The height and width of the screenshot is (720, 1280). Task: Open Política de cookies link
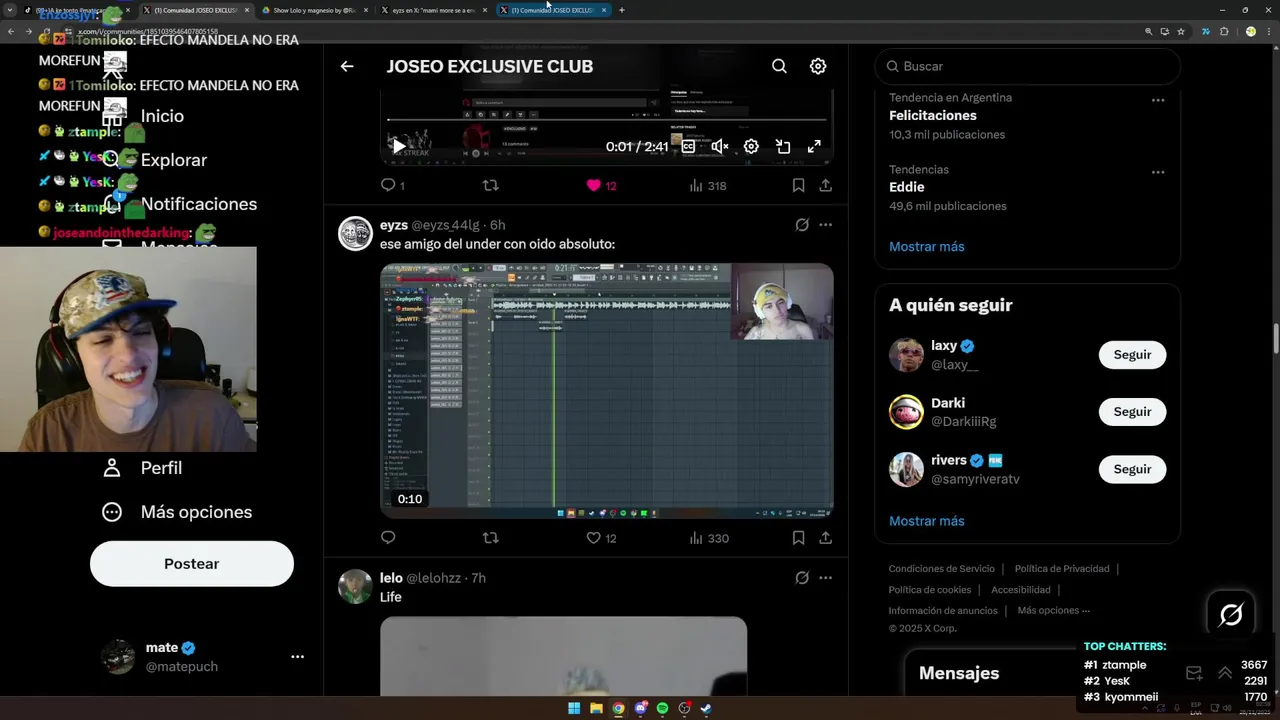coord(930,590)
